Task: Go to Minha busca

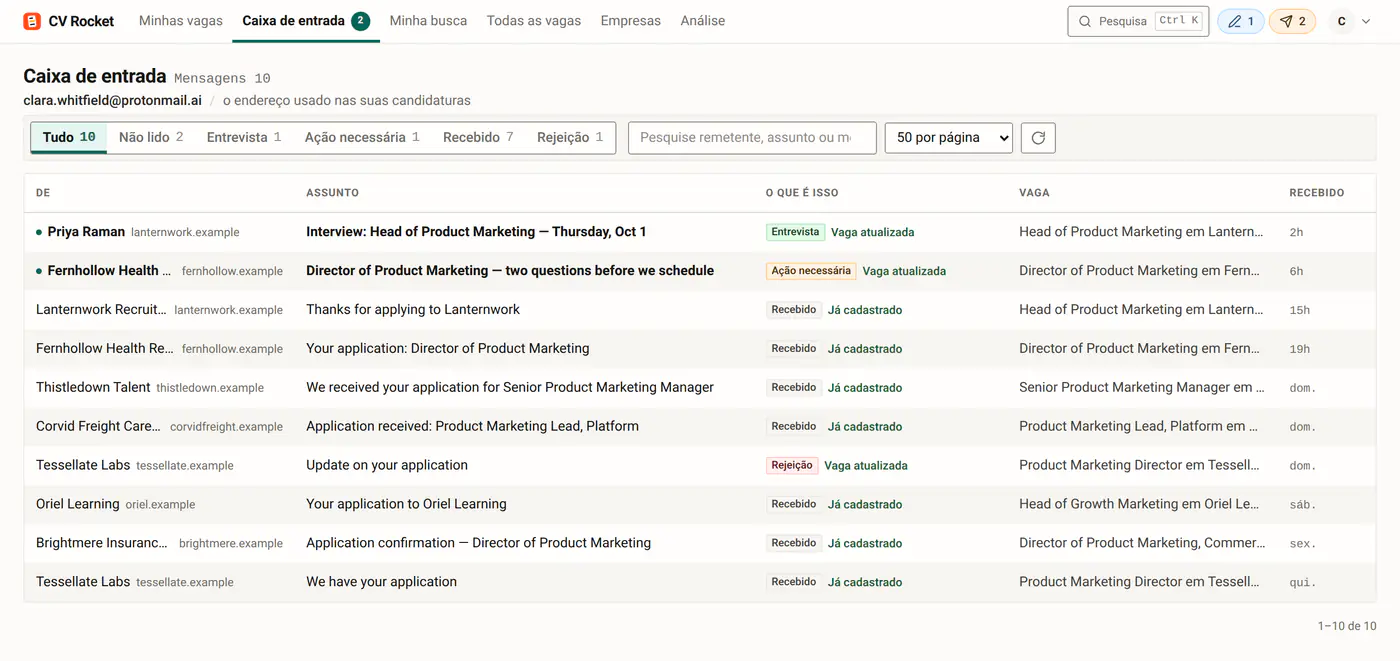Action: (428, 21)
